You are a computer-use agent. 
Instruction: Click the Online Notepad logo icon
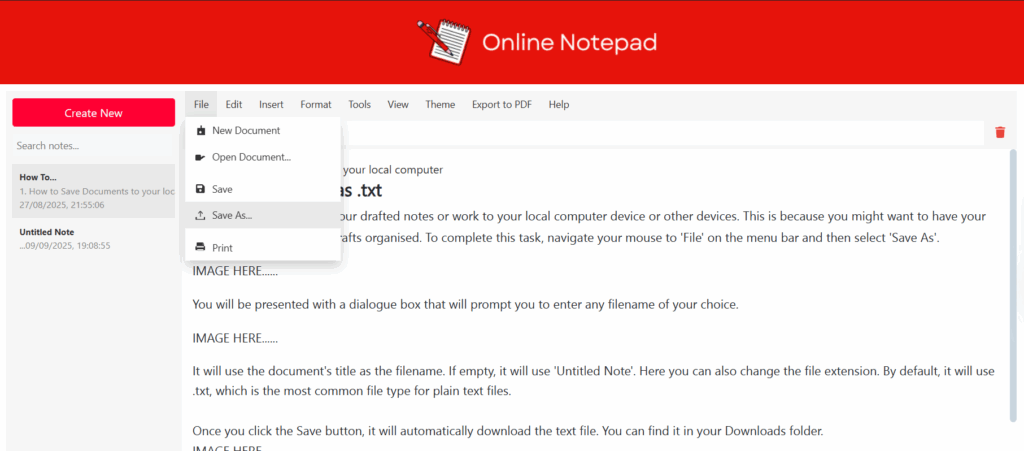pyautogui.click(x=444, y=41)
